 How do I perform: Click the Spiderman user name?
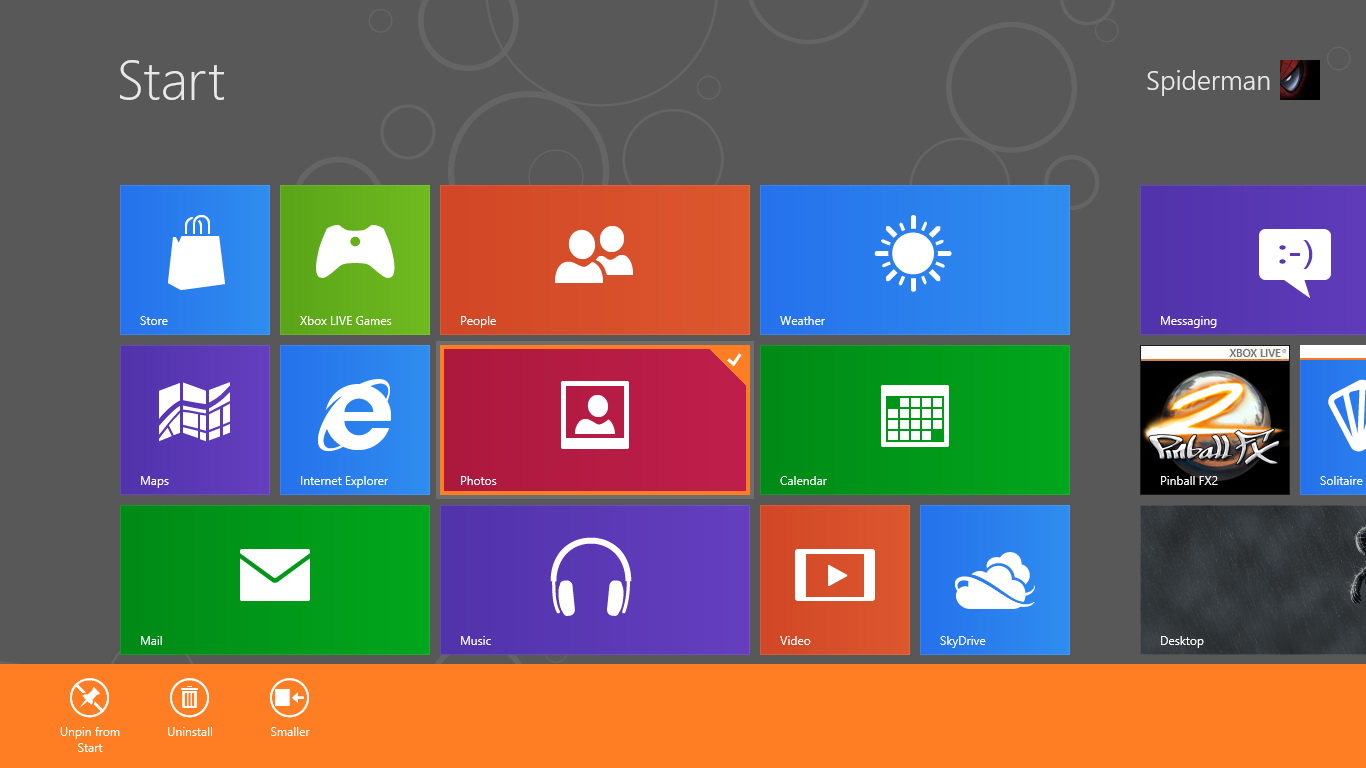[1208, 81]
